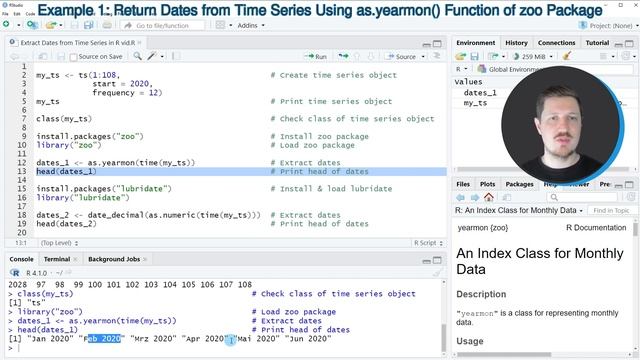Click the Help home icon
The height and width of the screenshot is (360, 640).
[489, 198]
